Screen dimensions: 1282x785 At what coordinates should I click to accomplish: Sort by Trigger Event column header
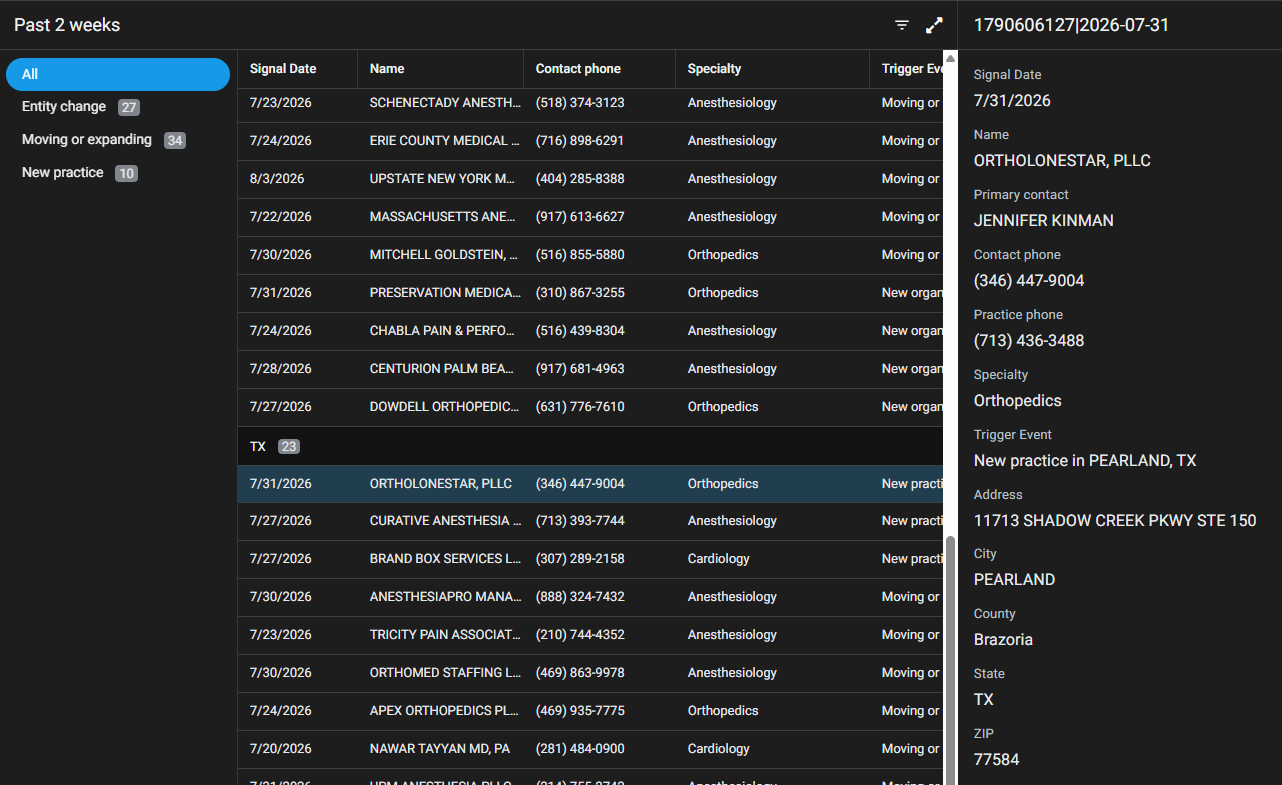pos(906,69)
